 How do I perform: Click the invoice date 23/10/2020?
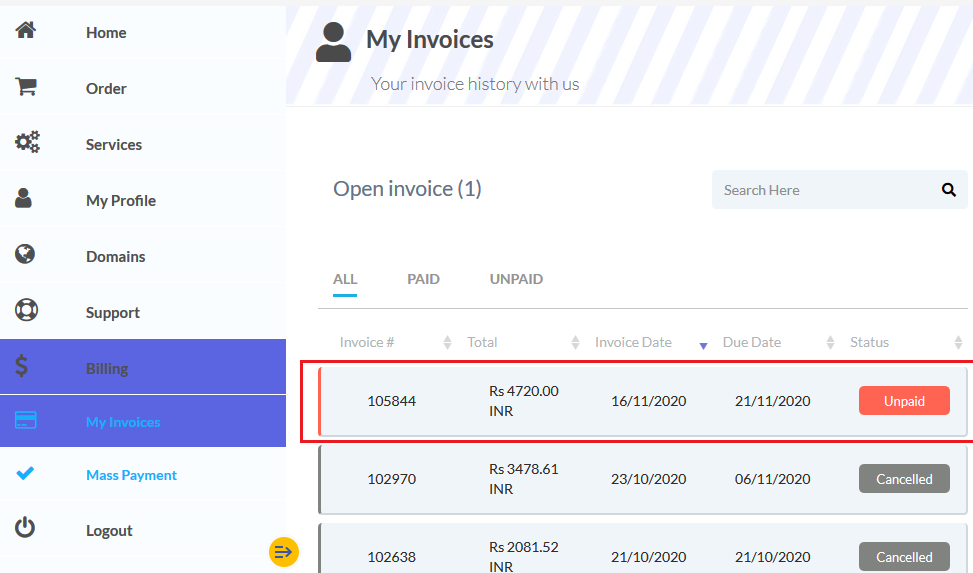648,479
